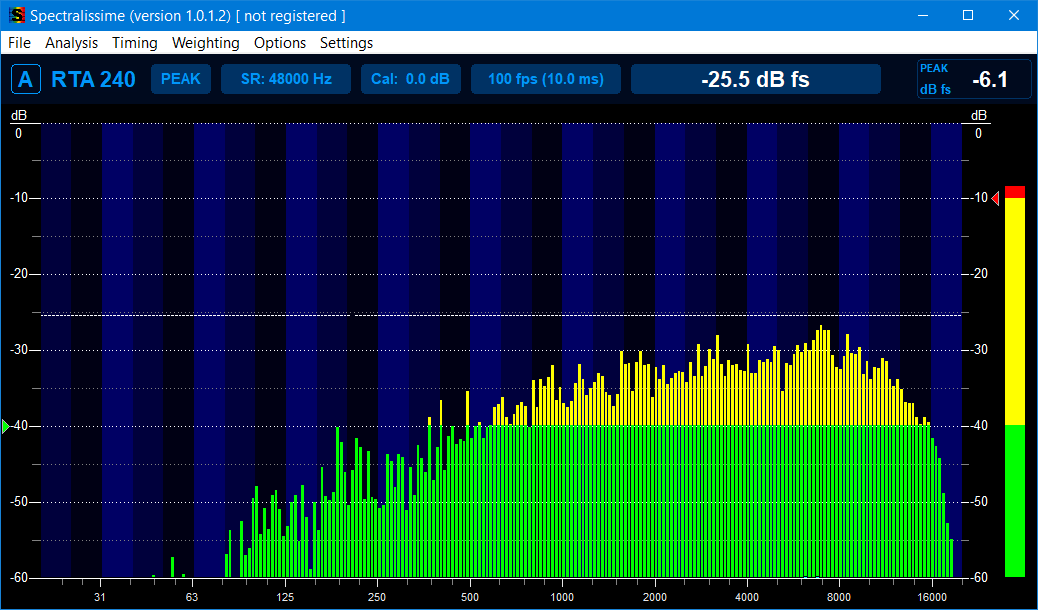Screen dimensions: 1038x610
Task: Click the RTA 240 mode label
Action: [93, 79]
